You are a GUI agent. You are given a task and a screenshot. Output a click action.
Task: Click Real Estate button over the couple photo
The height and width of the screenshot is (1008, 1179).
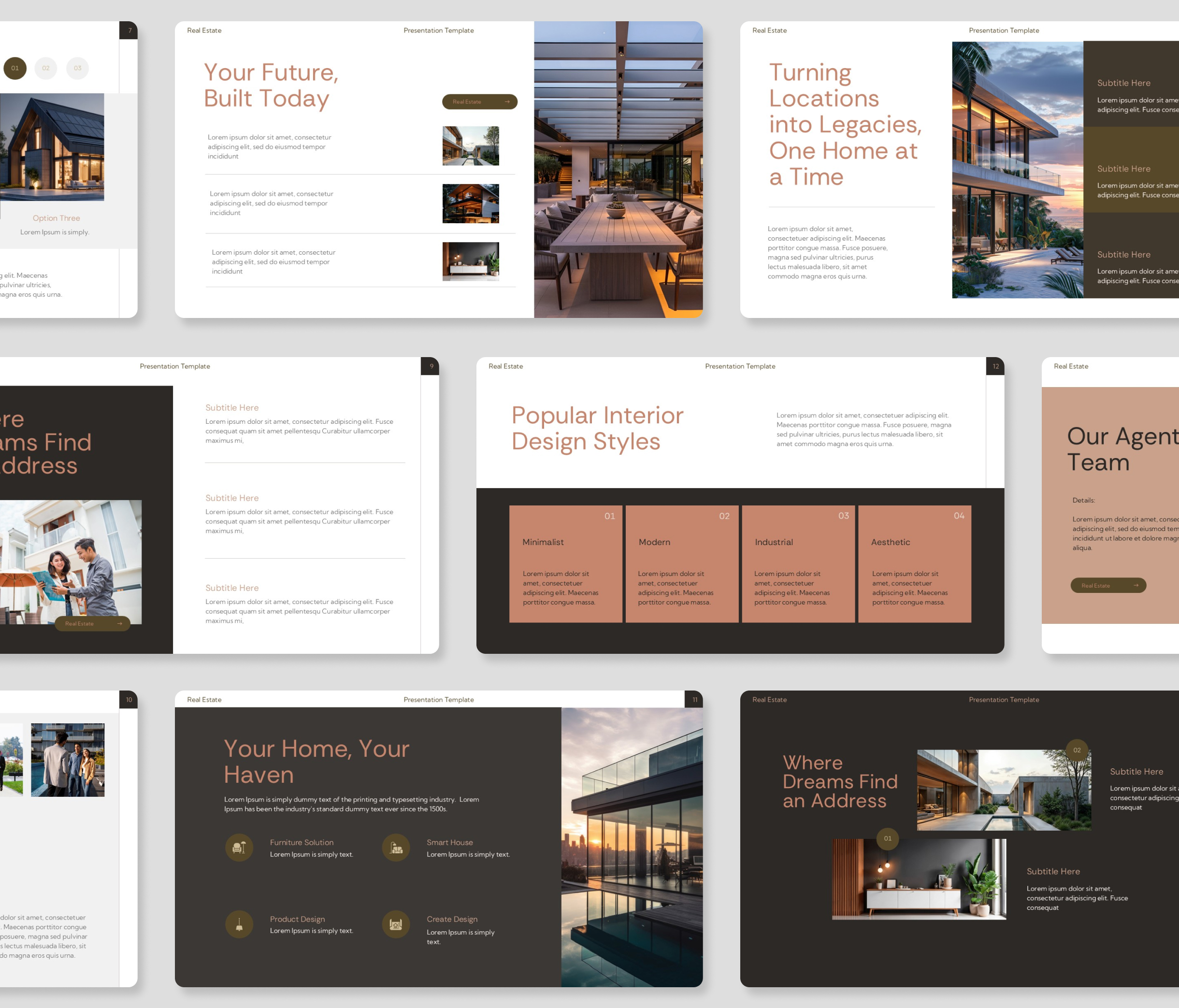point(92,623)
